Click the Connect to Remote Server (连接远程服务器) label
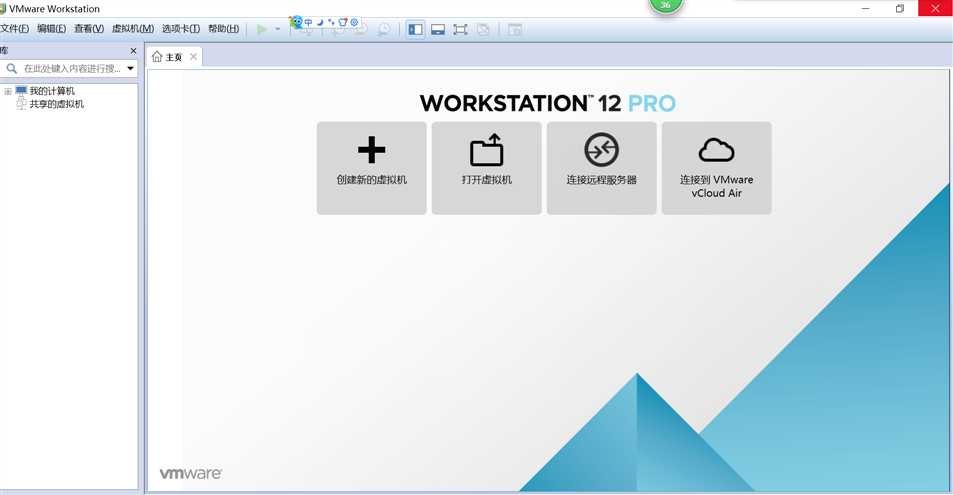This screenshot has height=495, width=953. 601,179
